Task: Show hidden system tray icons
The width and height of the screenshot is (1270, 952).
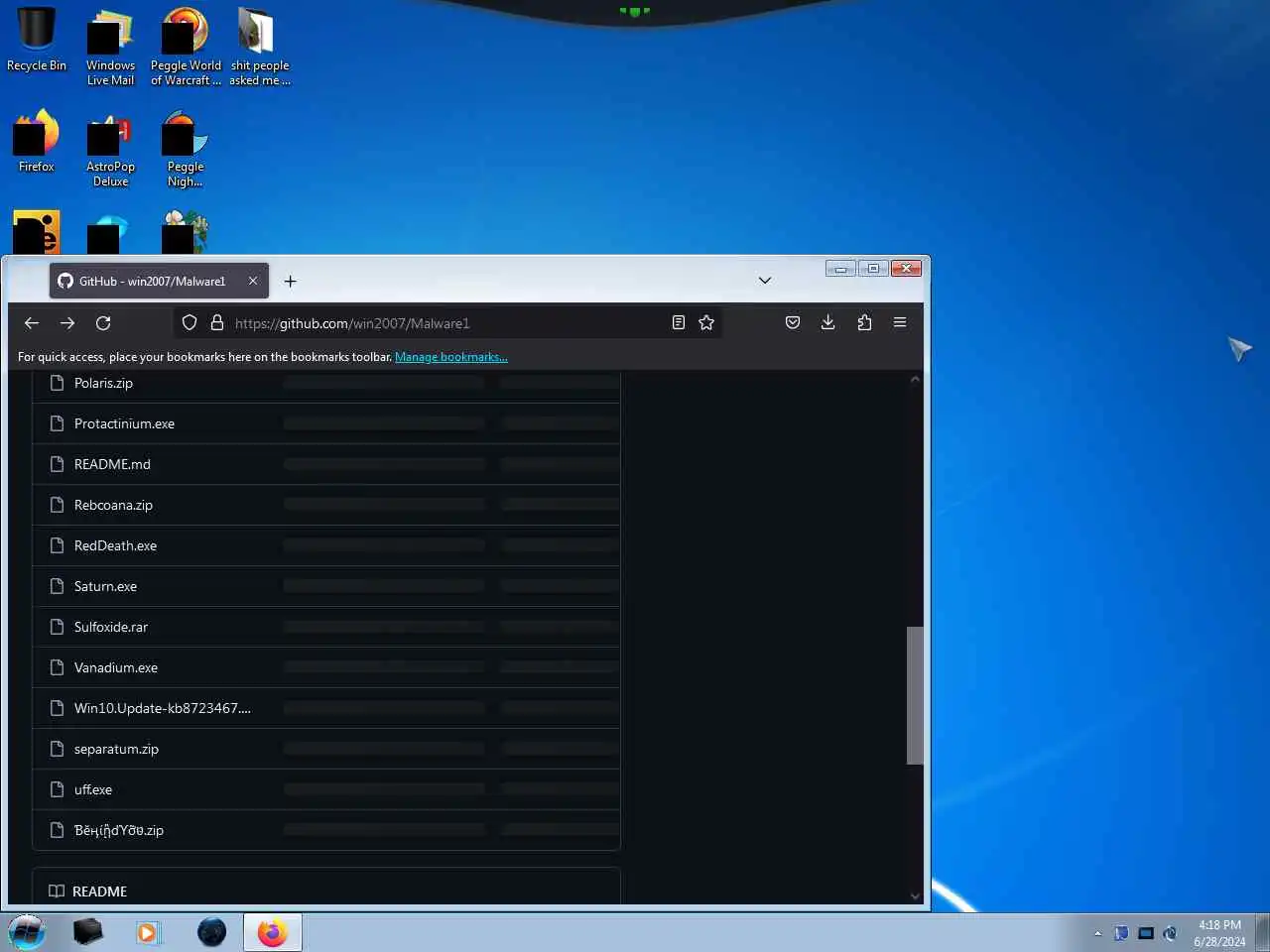Action: pos(1097,933)
